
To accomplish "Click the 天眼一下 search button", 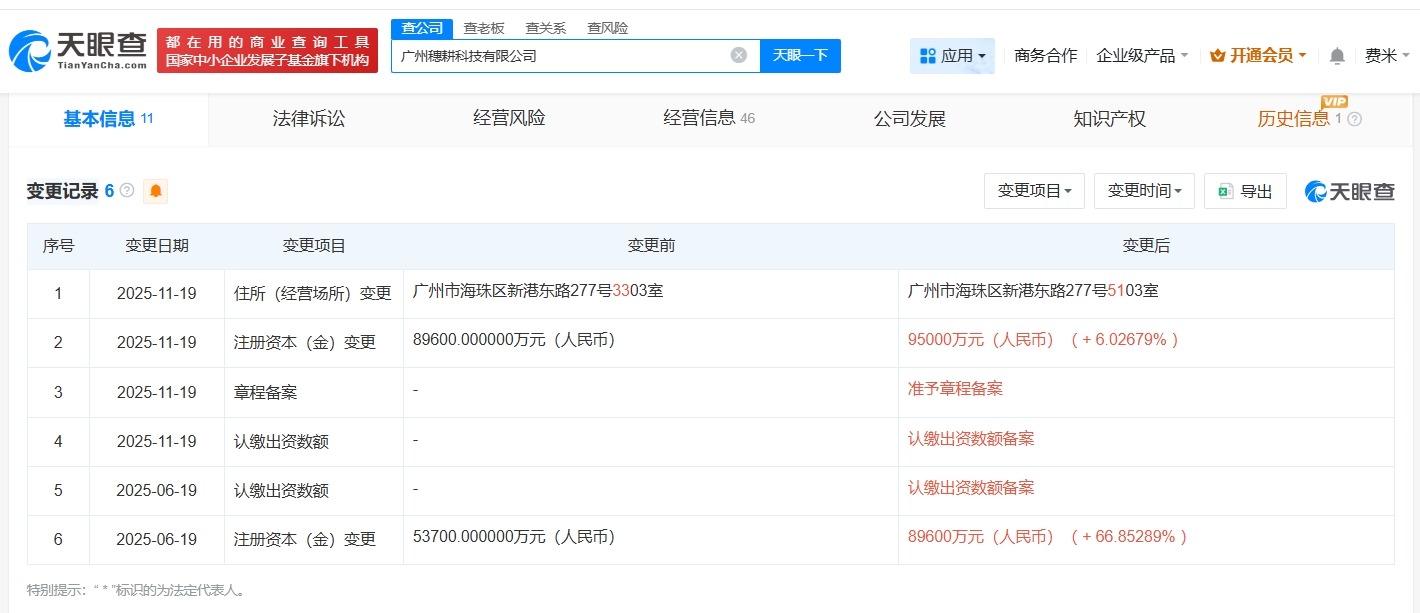I will tap(800, 55).
